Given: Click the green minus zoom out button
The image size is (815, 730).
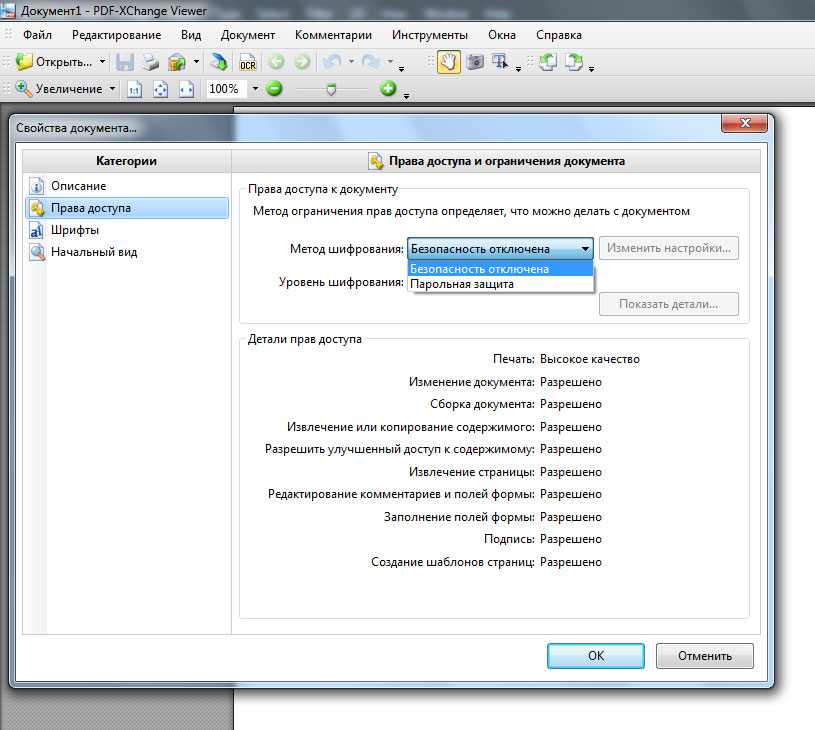Looking at the screenshot, I should 274,88.
